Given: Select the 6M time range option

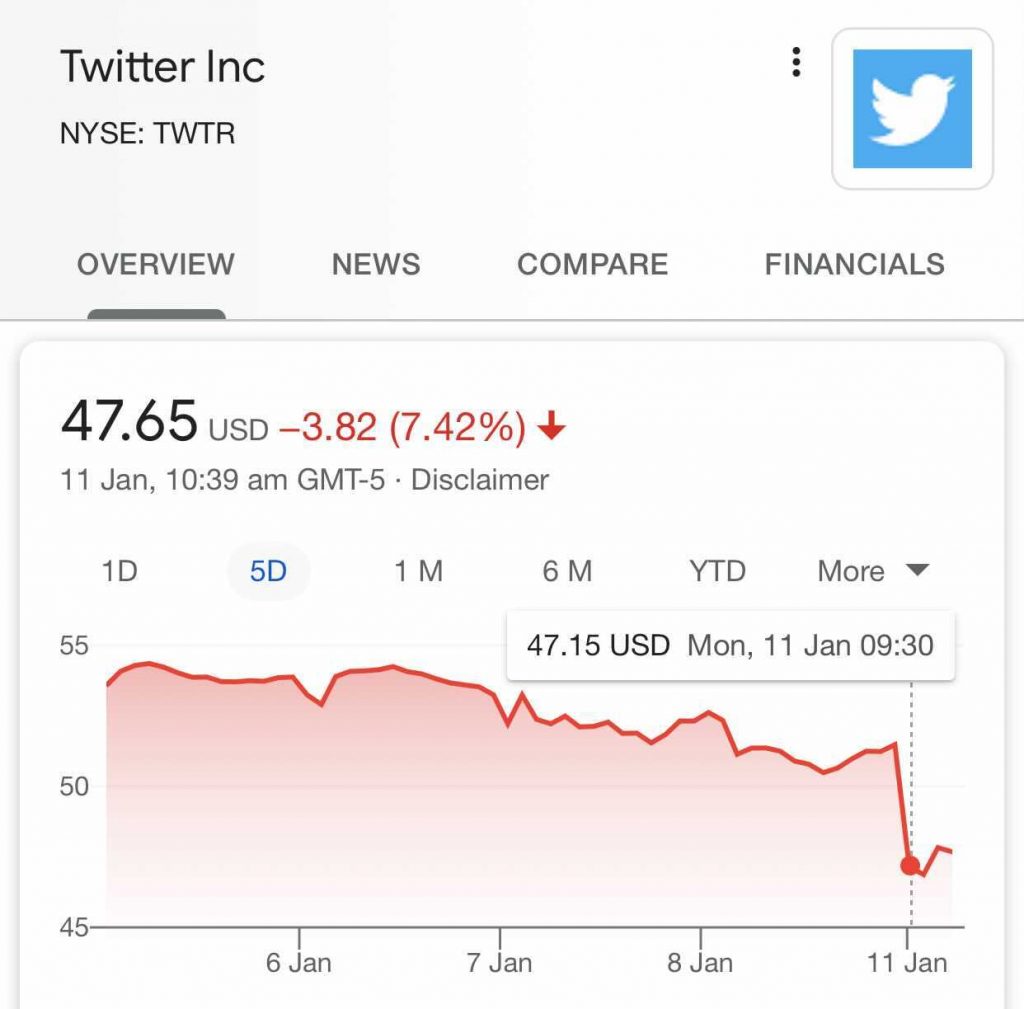Looking at the screenshot, I should click(566, 571).
